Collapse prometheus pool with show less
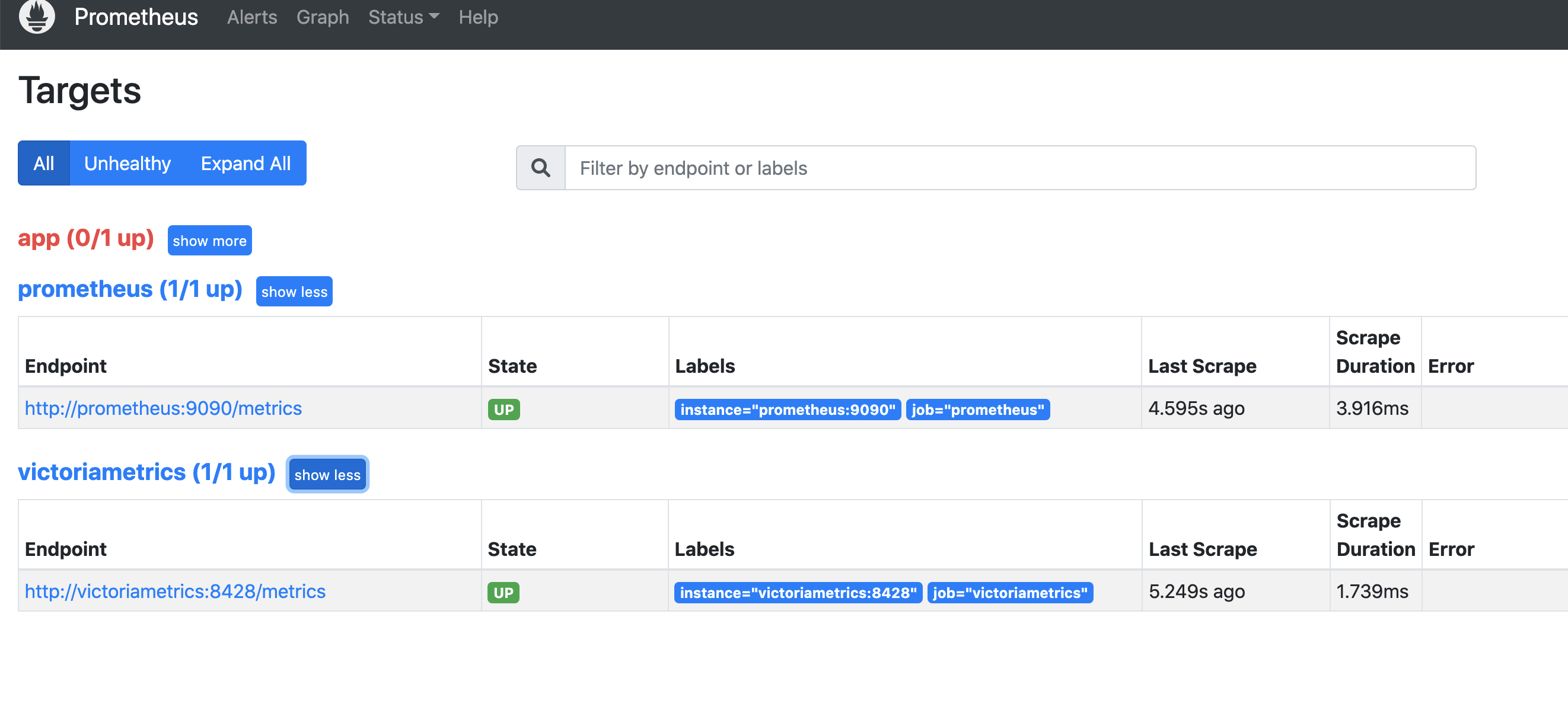The height and width of the screenshot is (710, 1568). click(295, 292)
